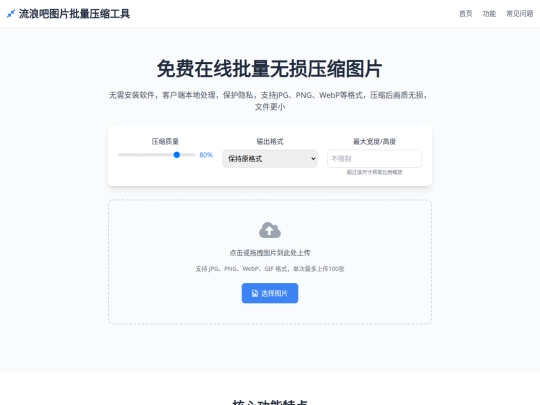Click the 最大宽度/高度 label

coord(374,142)
